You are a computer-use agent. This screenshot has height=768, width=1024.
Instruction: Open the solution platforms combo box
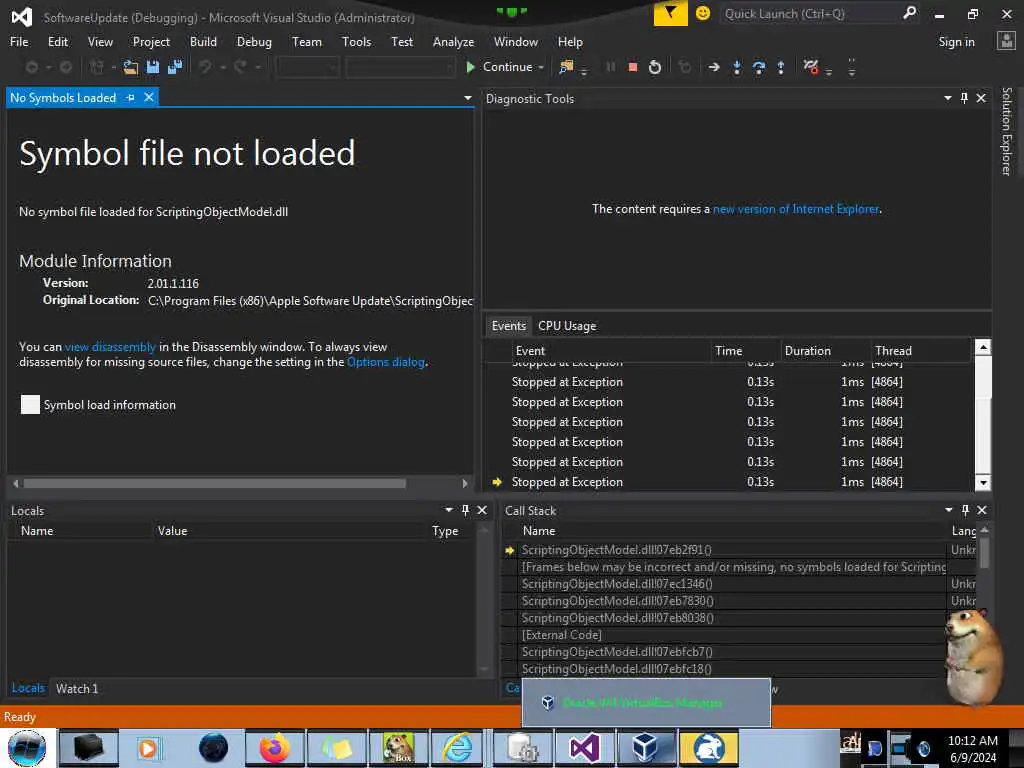400,67
